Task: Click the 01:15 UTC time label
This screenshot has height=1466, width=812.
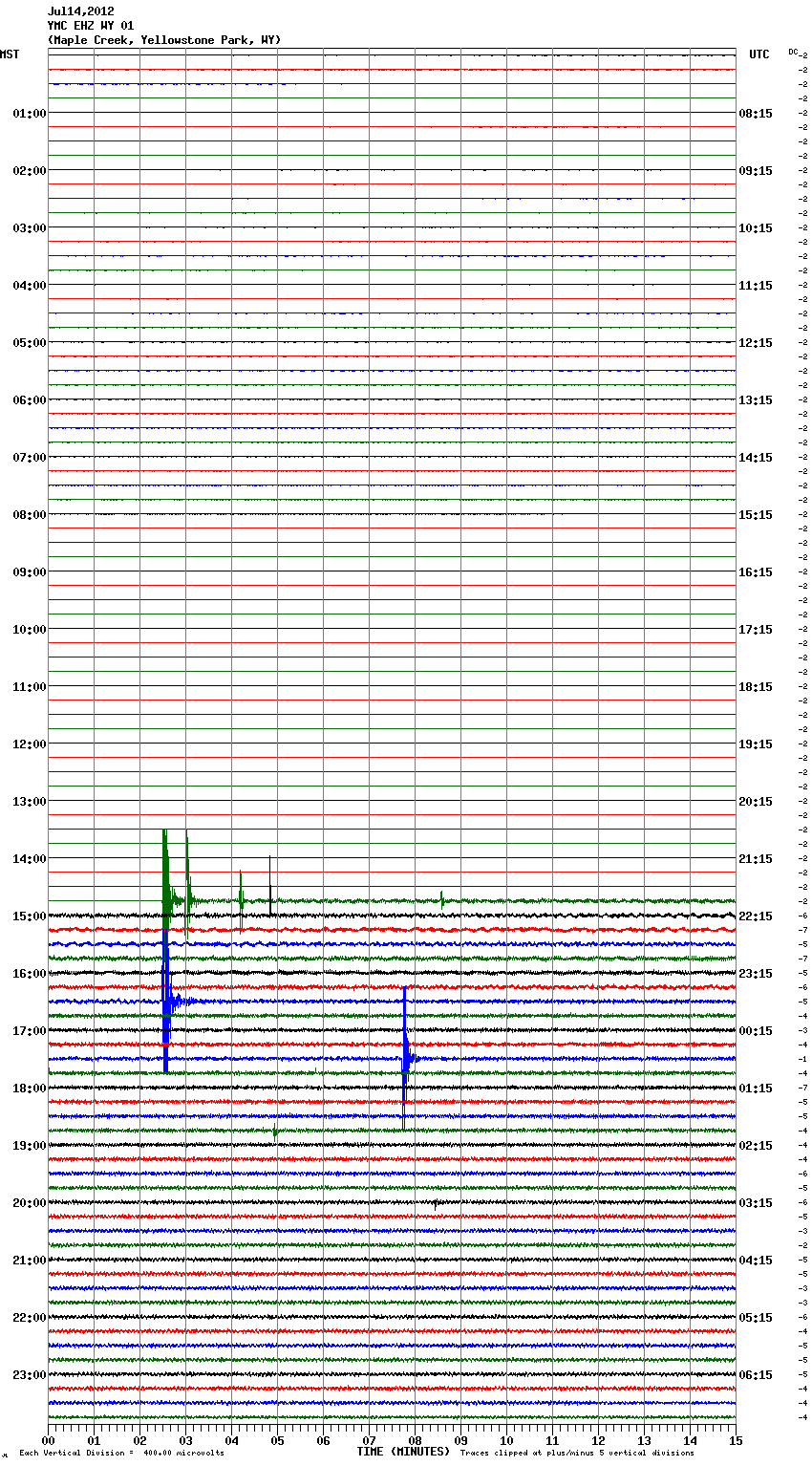Action: (x=756, y=1089)
